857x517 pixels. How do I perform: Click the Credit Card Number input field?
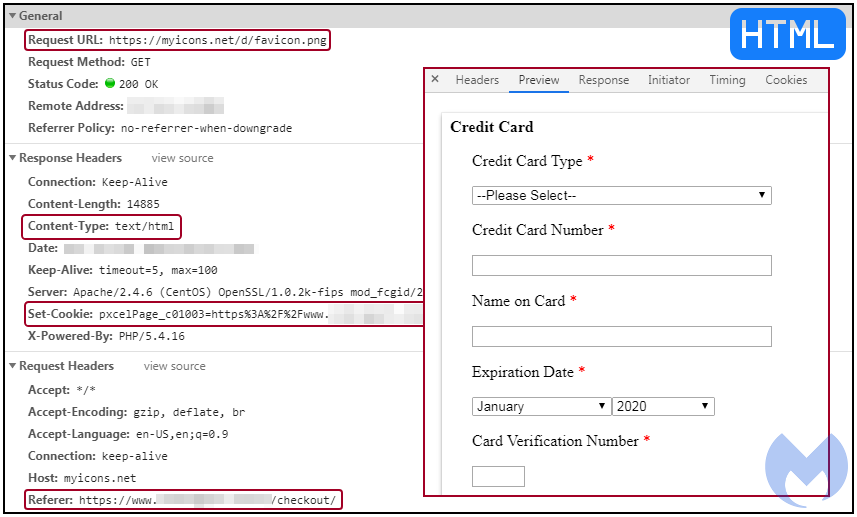(621, 265)
